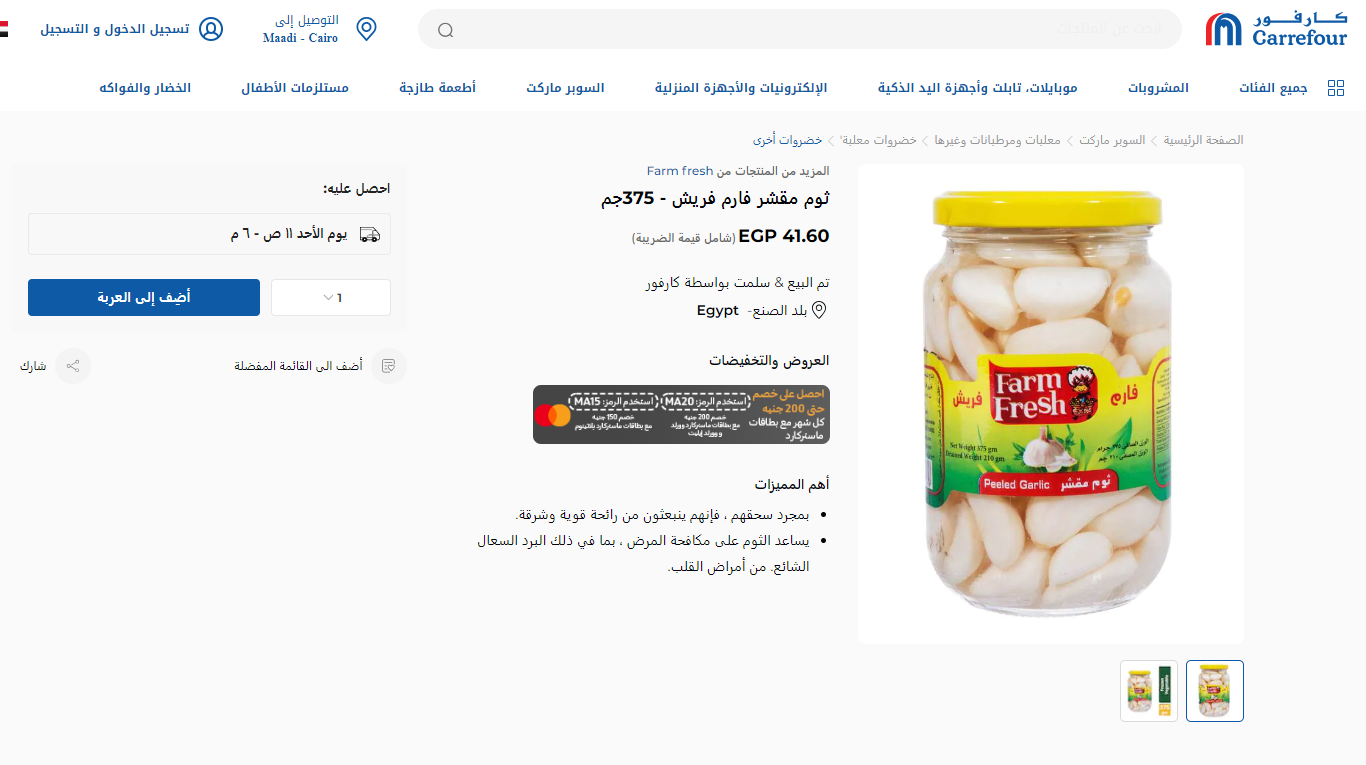Open the quantity dropdown showing 1
The width and height of the screenshot is (1366, 765).
coord(331,298)
